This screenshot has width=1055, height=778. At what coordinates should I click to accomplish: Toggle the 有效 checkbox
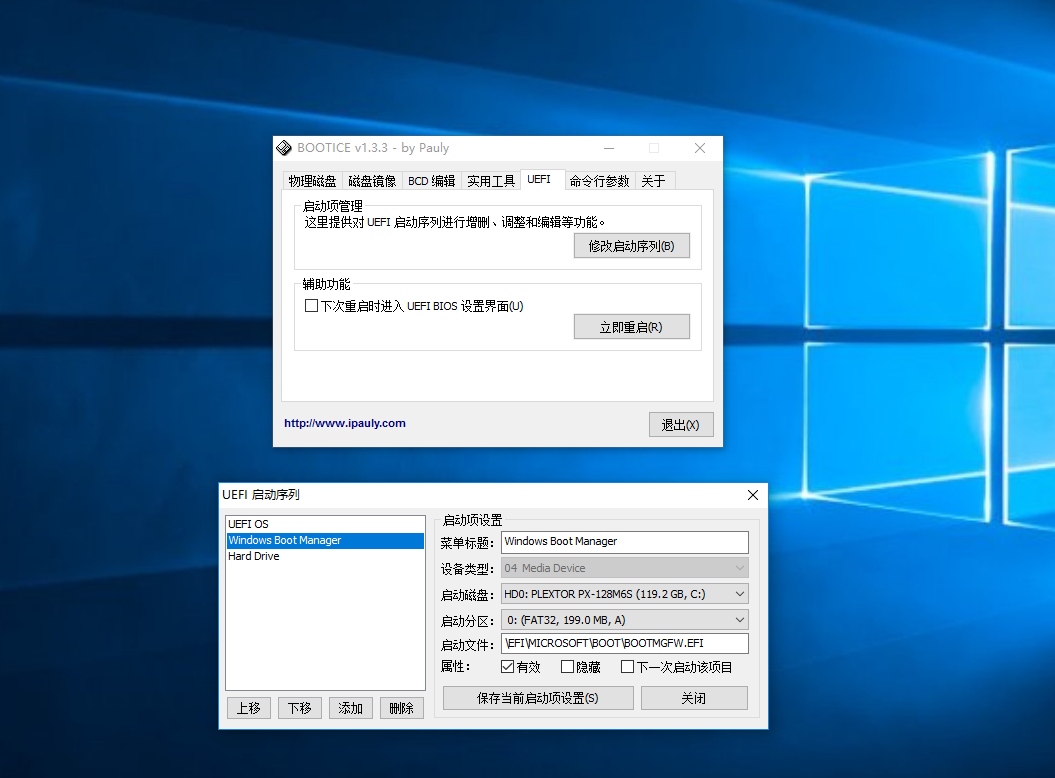pyautogui.click(x=508, y=667)
